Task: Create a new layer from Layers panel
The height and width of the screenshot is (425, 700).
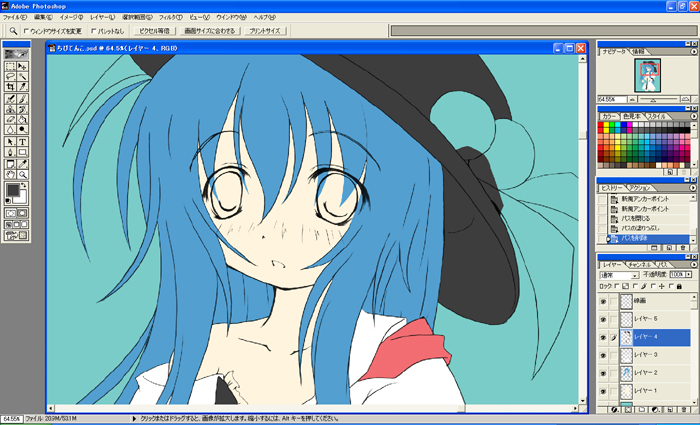Action: [x=670, y=409]
